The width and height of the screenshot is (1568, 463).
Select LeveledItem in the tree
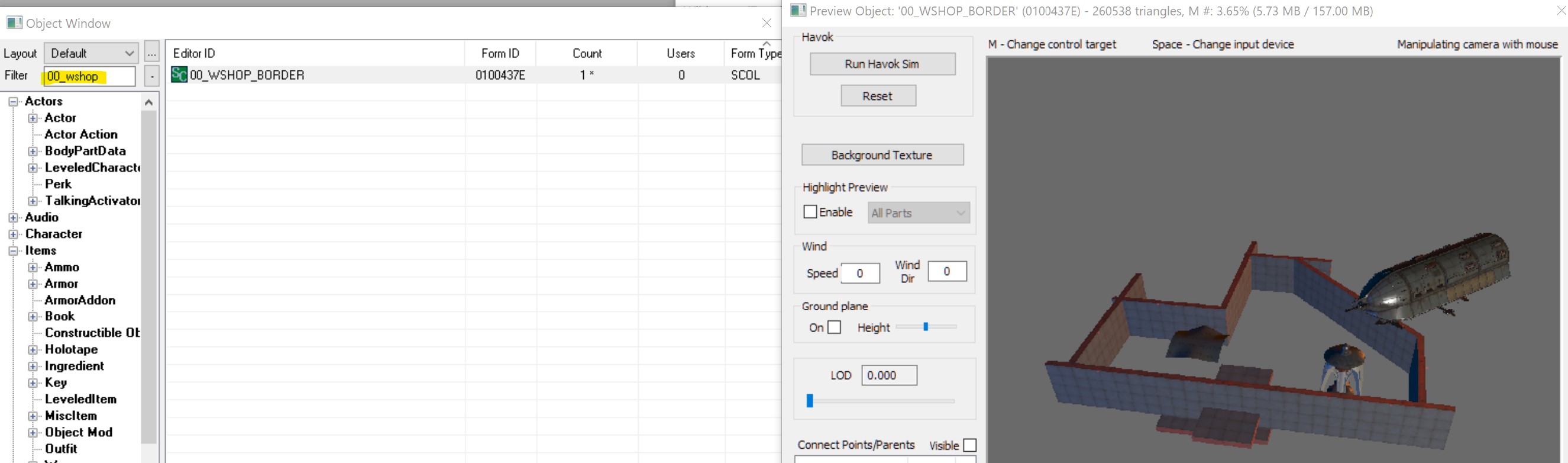[x=80, y=399]
